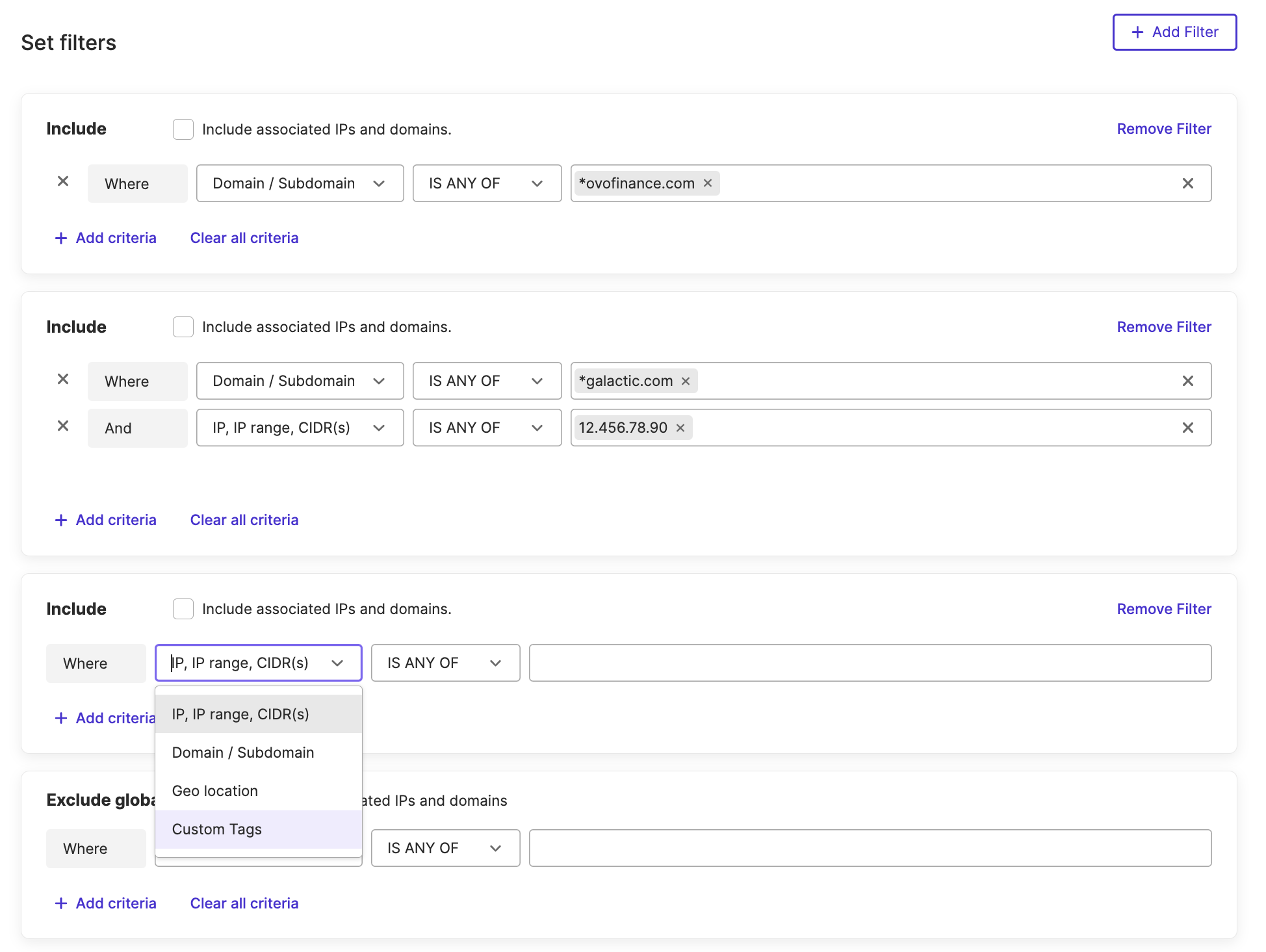Remove the ovofinance.com criteria row
The height and width of the screenshot is (952, 1266).
tap(63, 181)
